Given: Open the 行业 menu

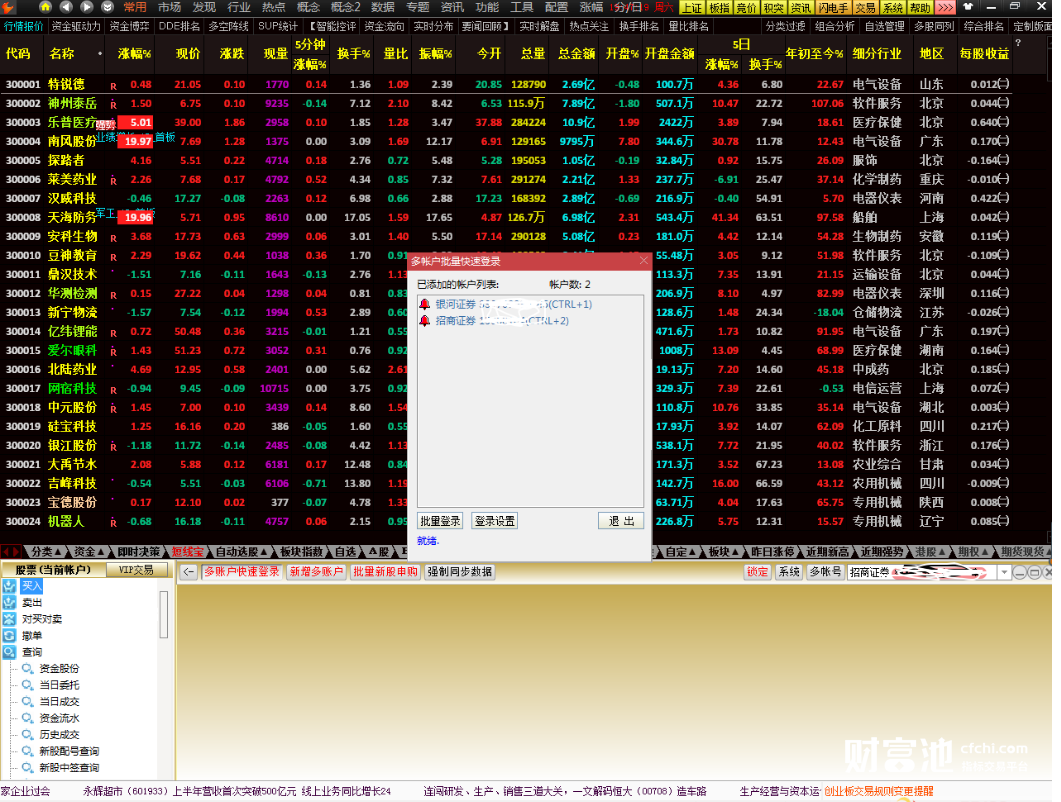Looking at the screenshot, I should pyautogui.click(x=239, y=7).
